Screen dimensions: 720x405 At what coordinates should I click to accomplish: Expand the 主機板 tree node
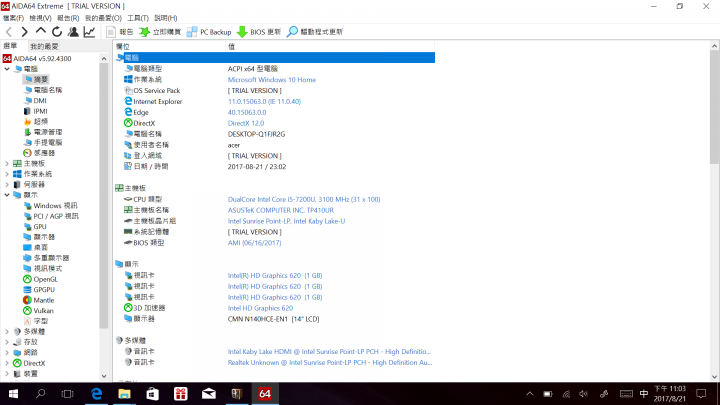(7, 163)
